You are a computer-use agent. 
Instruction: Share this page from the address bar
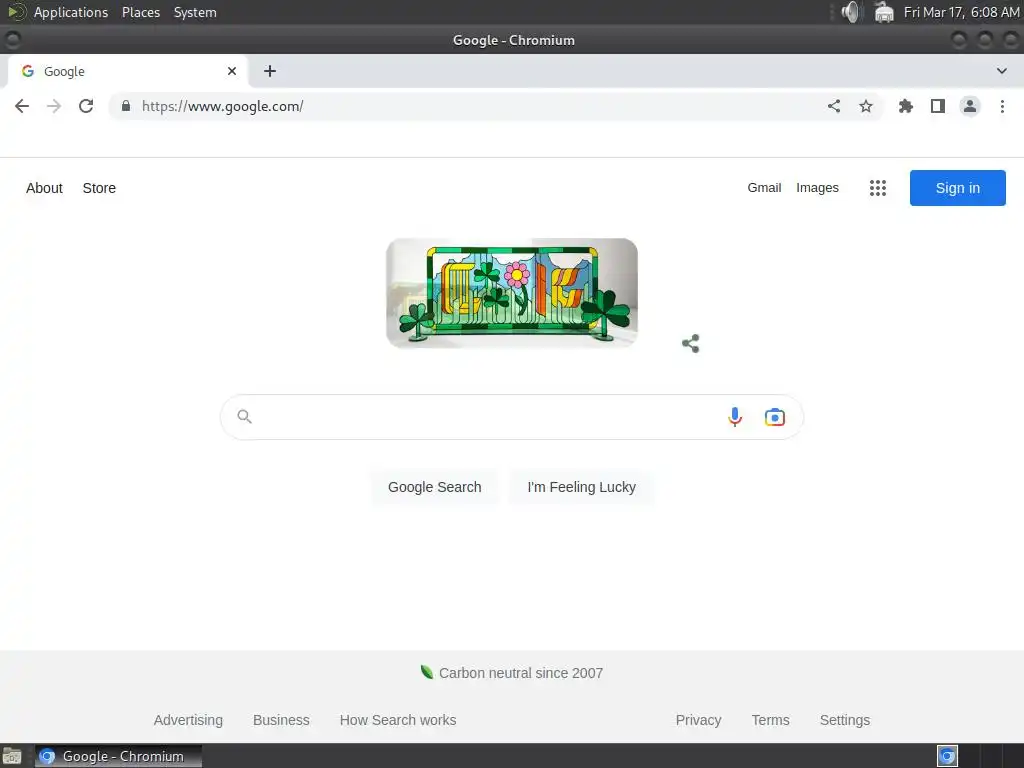tap(834, 106)
